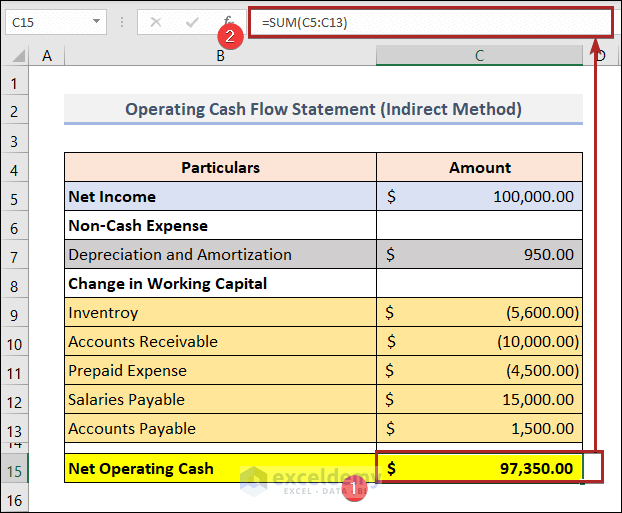Select the Net Income cell
The height and width of the screenshot is (513, 622).
pyautogui.click(x=220, y=196)
